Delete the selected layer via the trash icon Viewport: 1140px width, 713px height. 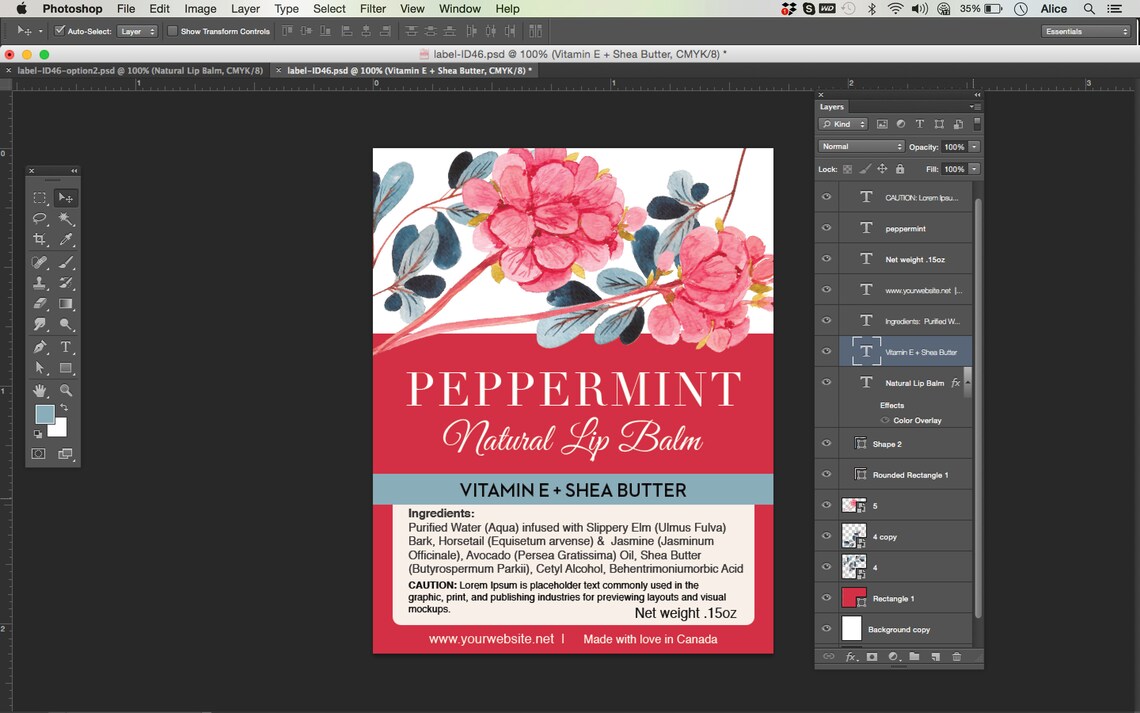click(x=957, y=657)
